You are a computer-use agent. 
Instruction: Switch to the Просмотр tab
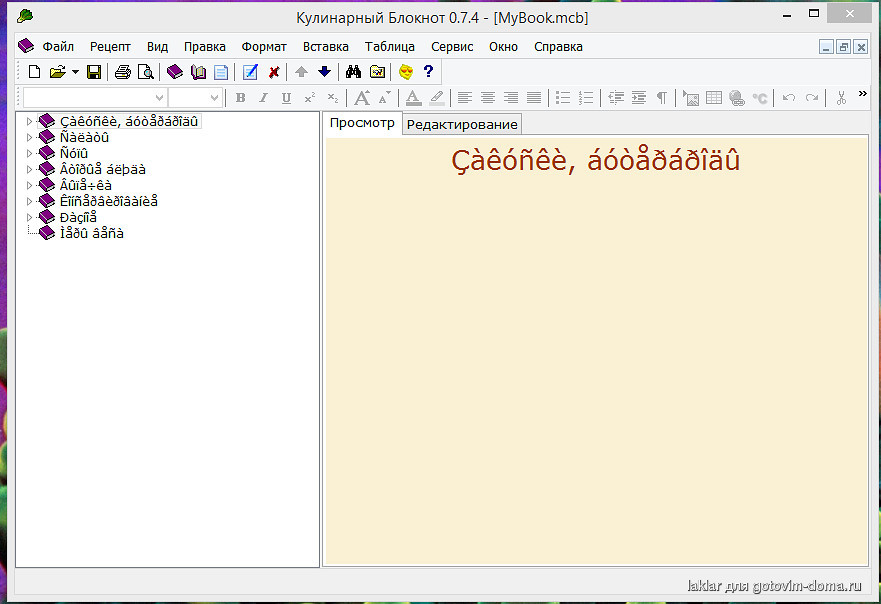[362, 123]
